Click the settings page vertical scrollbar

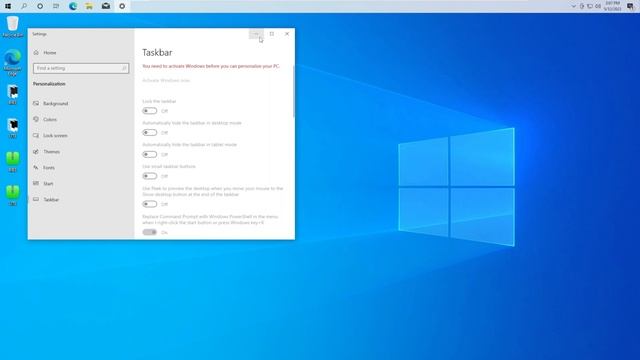click(293, 92)
